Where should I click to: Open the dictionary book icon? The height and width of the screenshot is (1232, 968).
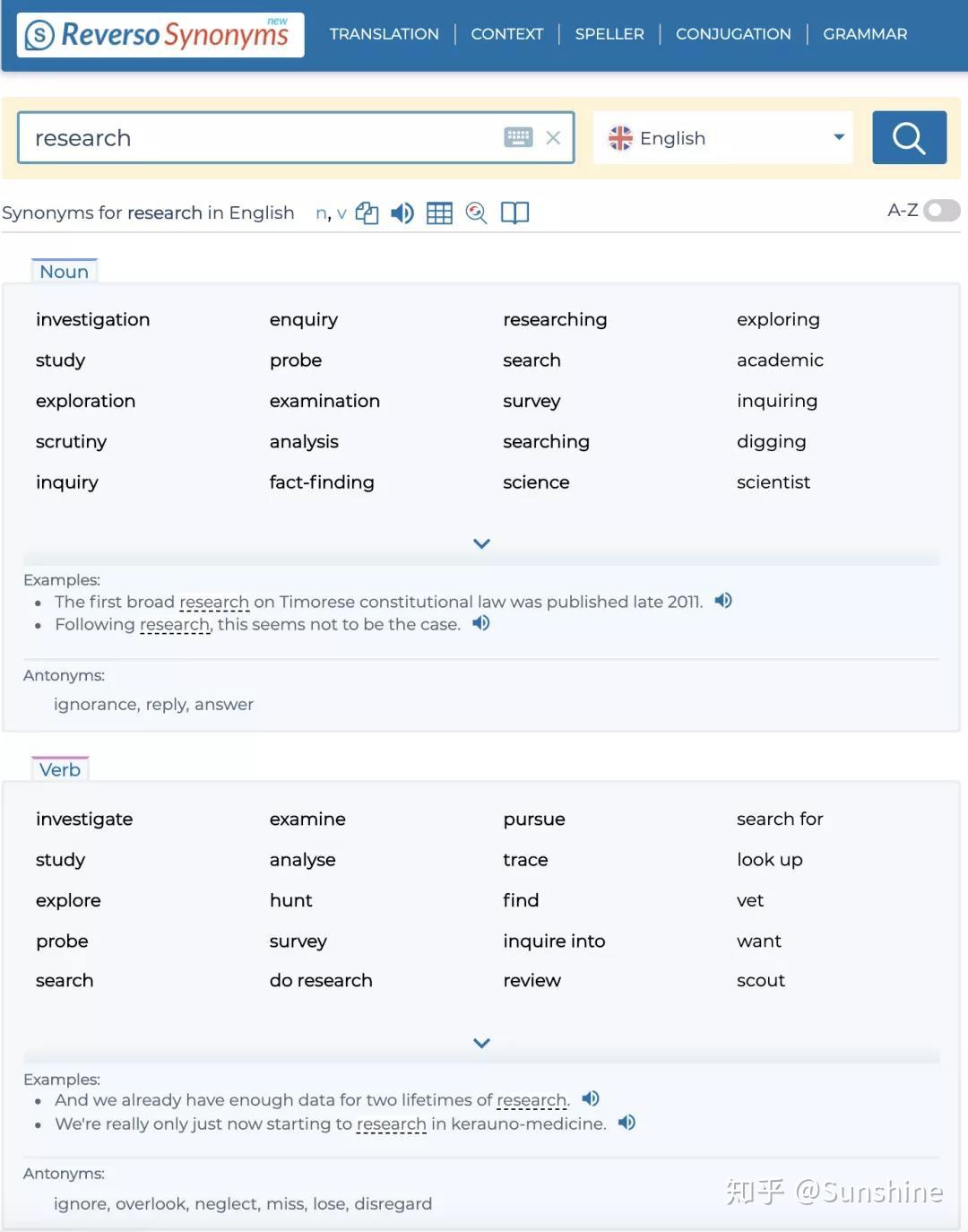tap(514, 213)
